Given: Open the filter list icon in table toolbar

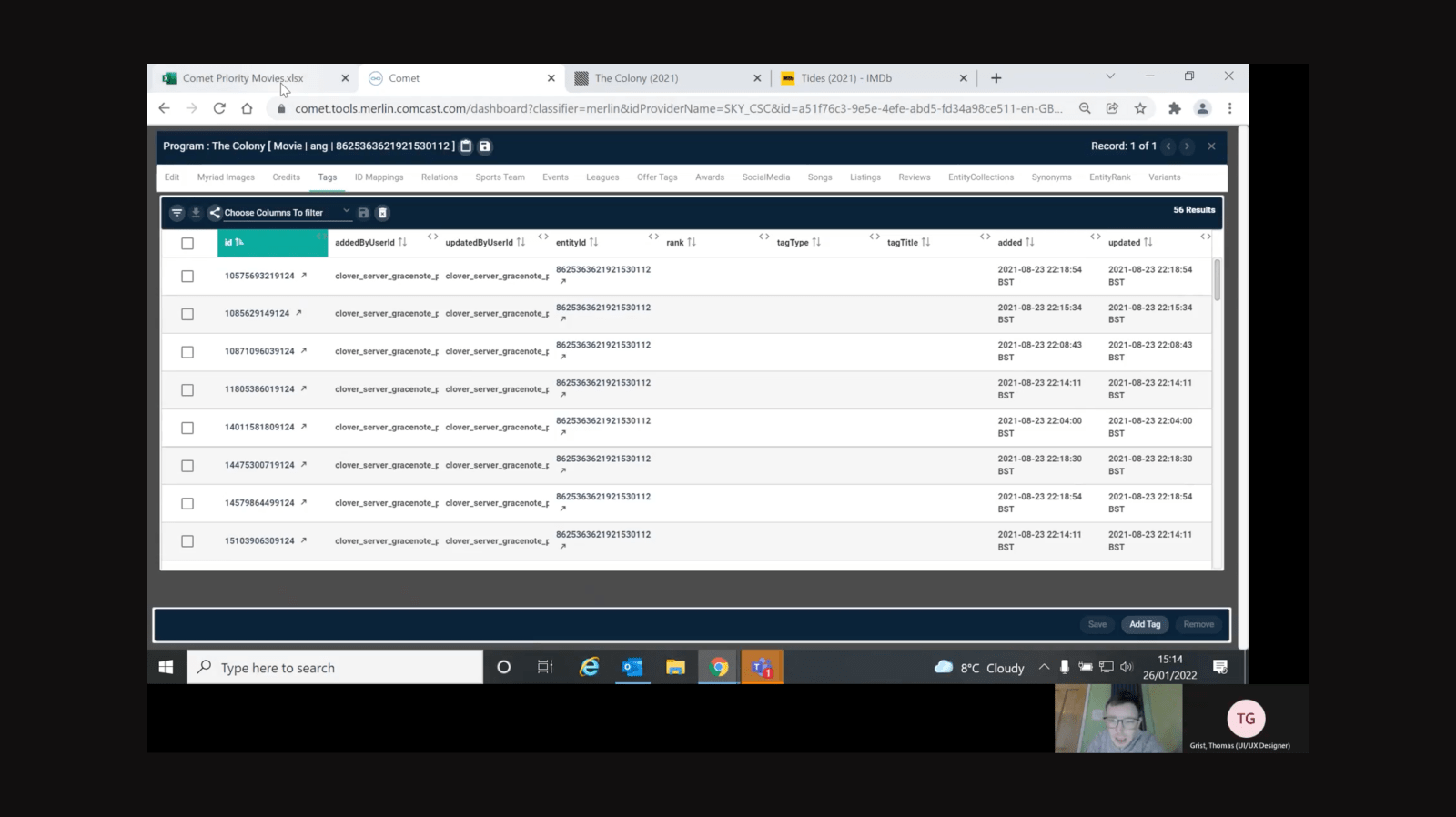Looking at the screenshot, I should (x=177, y=213).
